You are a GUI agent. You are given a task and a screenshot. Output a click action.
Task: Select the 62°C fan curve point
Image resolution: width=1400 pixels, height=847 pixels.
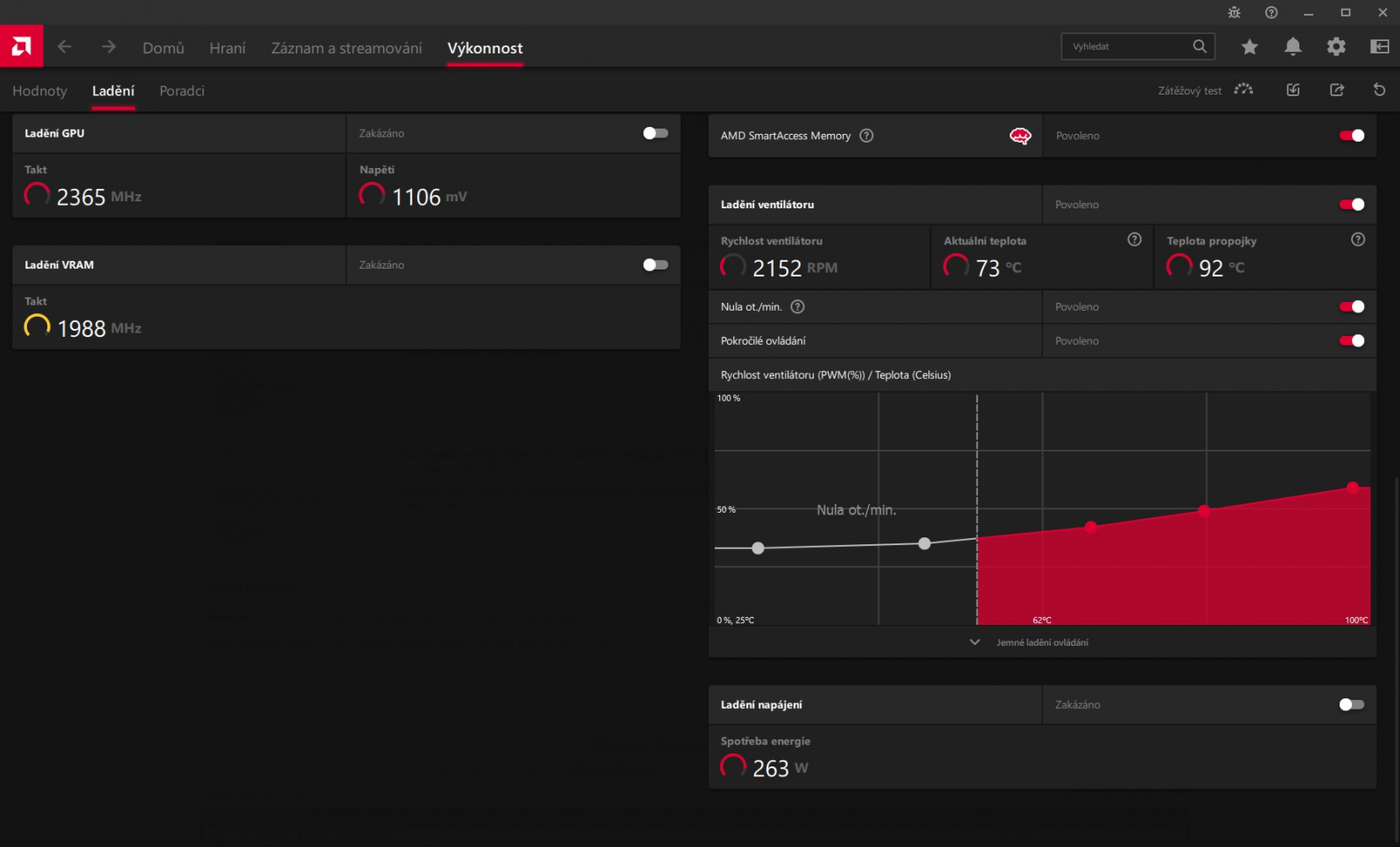click(x=1090, y=527)
